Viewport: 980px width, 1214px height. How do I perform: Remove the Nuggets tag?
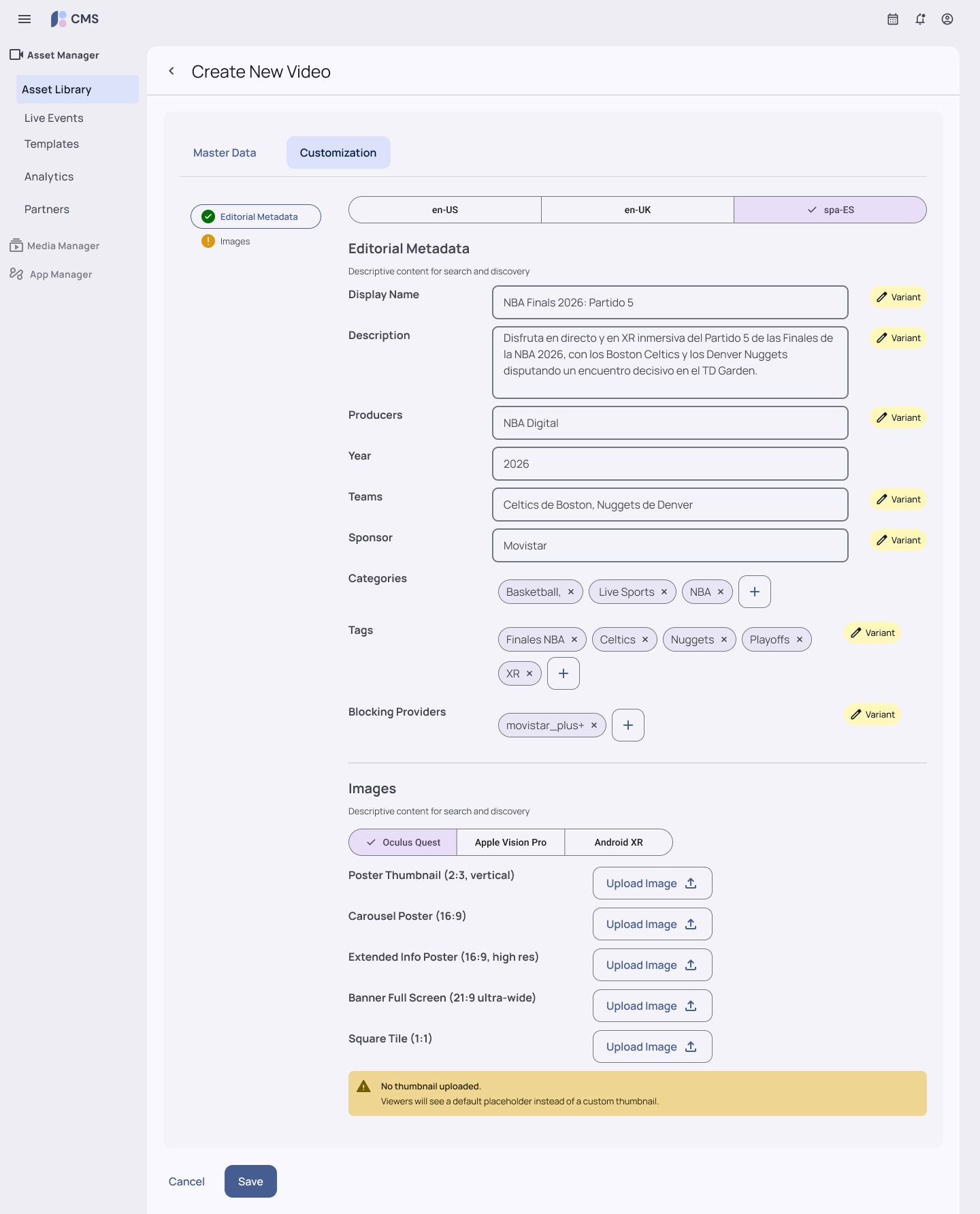tap(724, 639)
